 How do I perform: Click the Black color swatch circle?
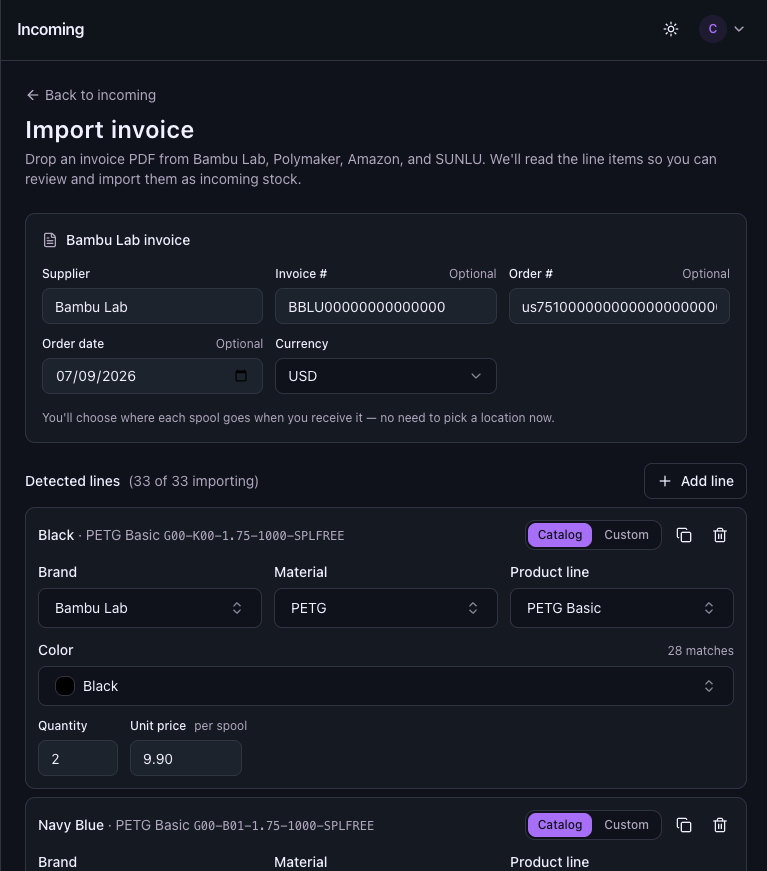tap(65, 686)
